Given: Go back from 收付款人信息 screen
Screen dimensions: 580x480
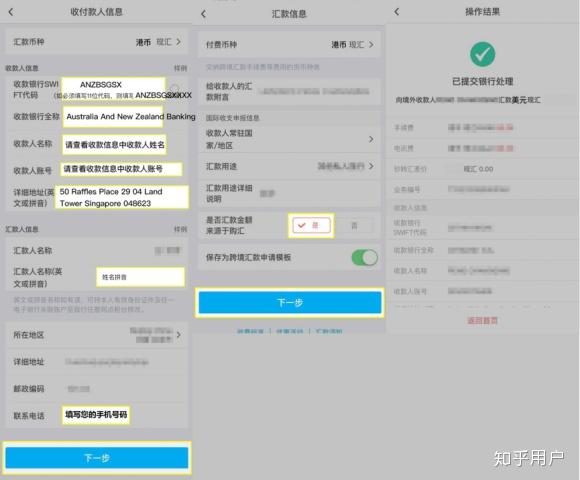Looking at the screenshot, I should point(11,12).
